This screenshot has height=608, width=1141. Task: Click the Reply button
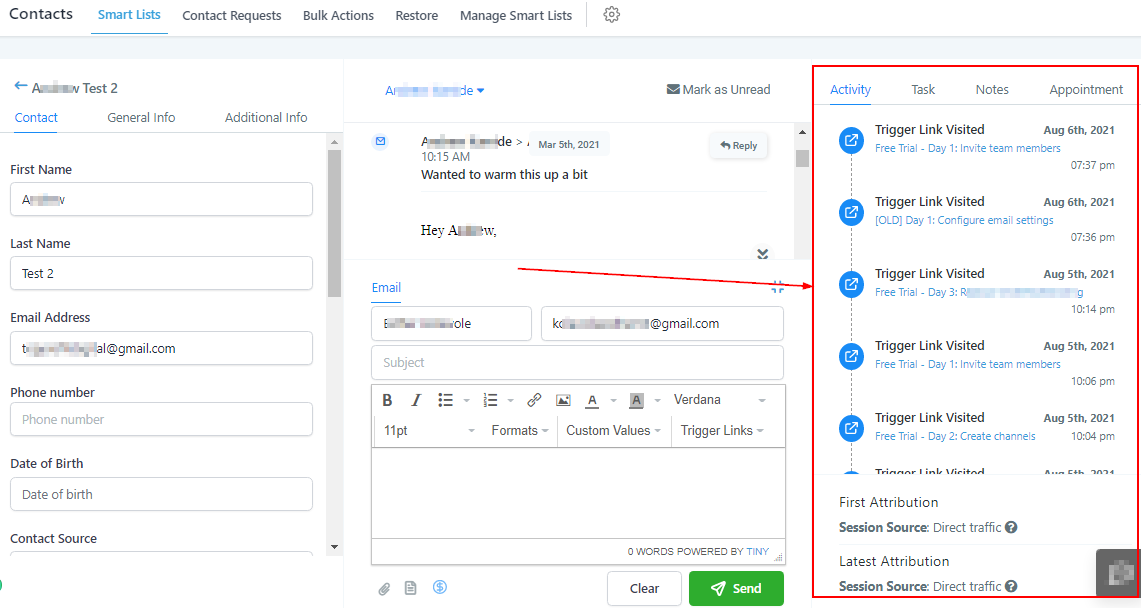pyautogui.click(x=739, y=145)
